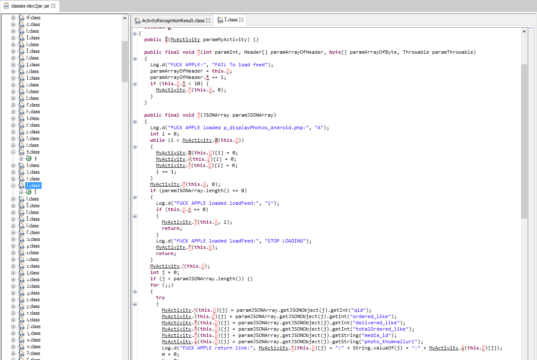Collapse the while loop code block
Viewport: 537px width, 360px height.
click(135, 147)
